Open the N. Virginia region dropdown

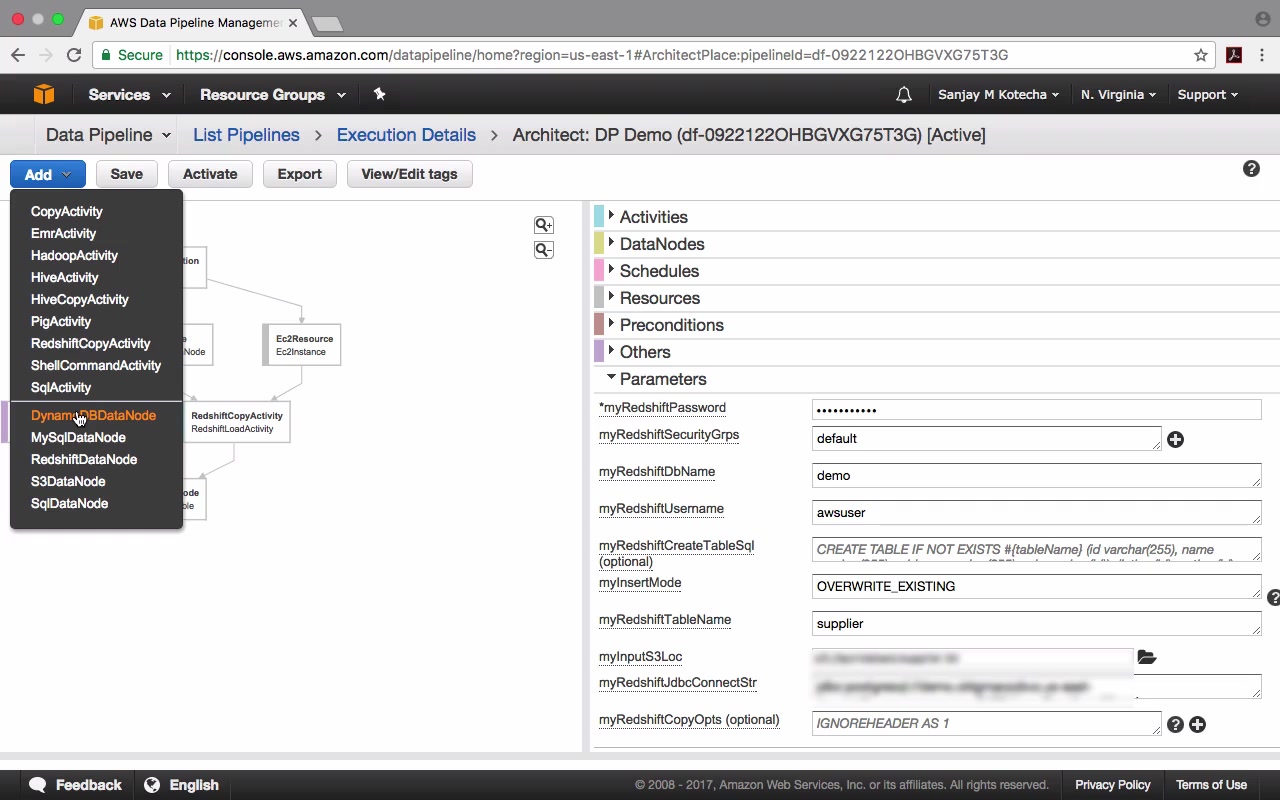point(1119,95)
